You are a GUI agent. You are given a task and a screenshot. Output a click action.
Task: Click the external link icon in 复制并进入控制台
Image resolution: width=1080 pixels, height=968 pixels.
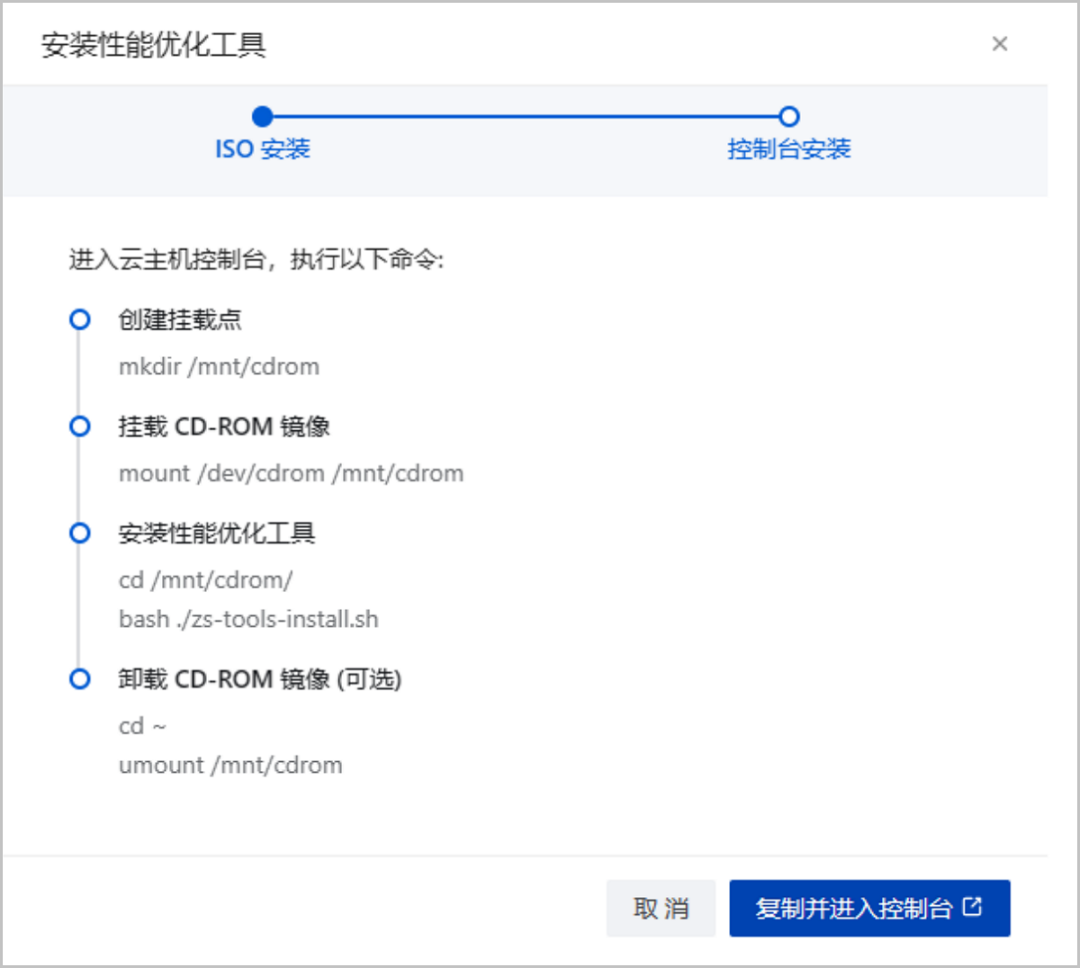[972, 907]
